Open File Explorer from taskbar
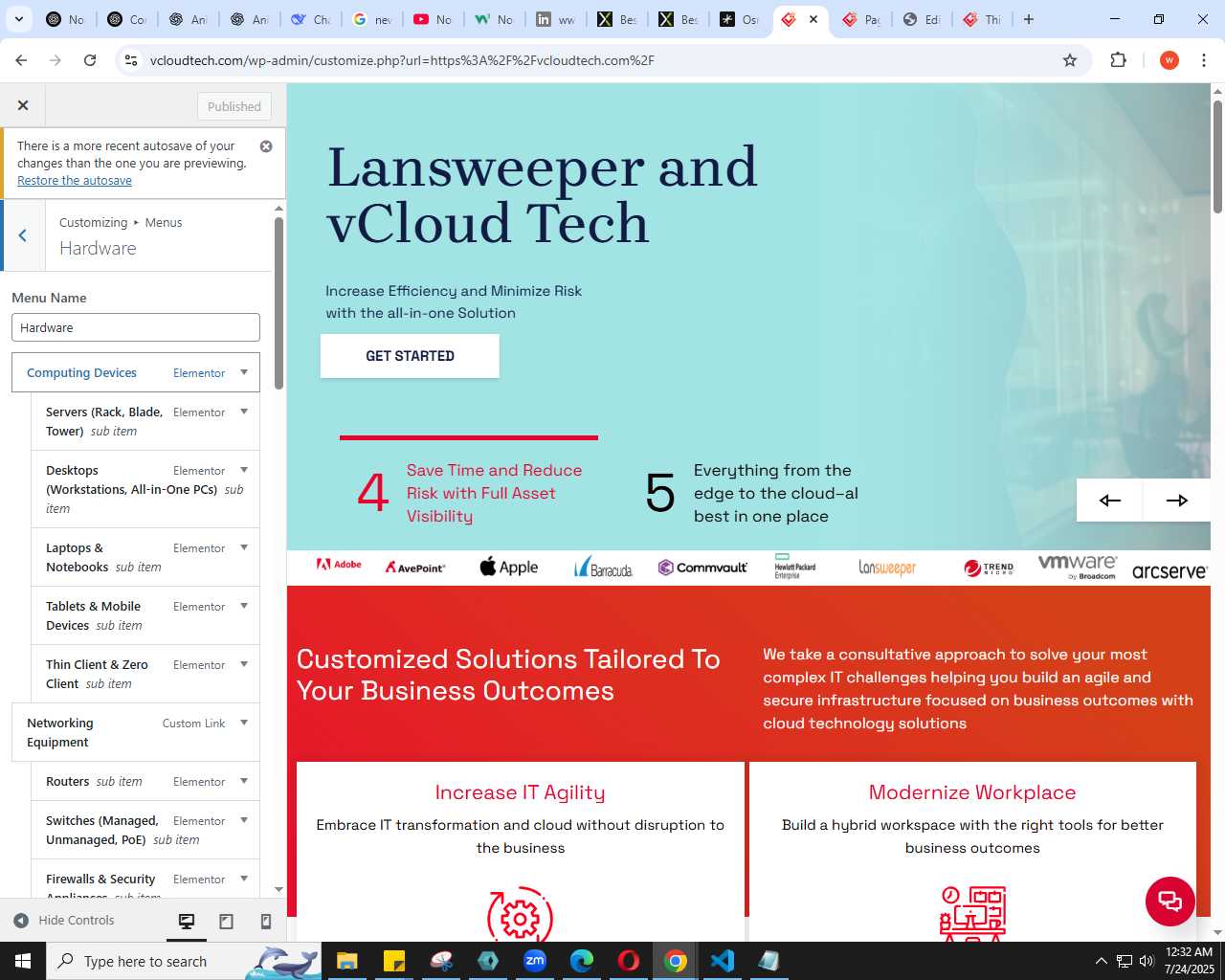 [346, 961]
